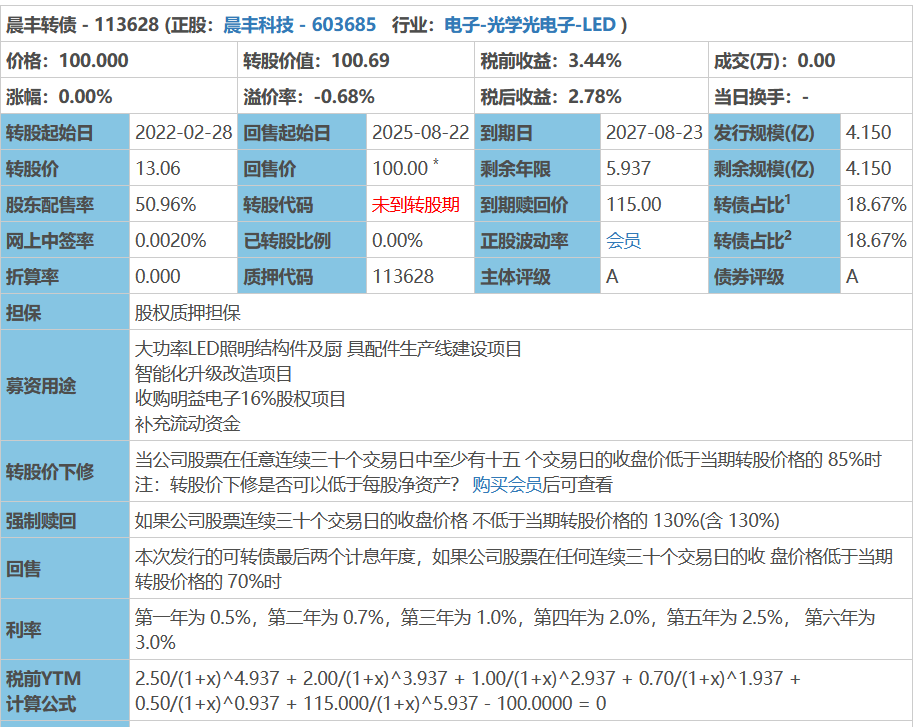
Task: Click the 0.0020% value cell
Action: [183, 240]
